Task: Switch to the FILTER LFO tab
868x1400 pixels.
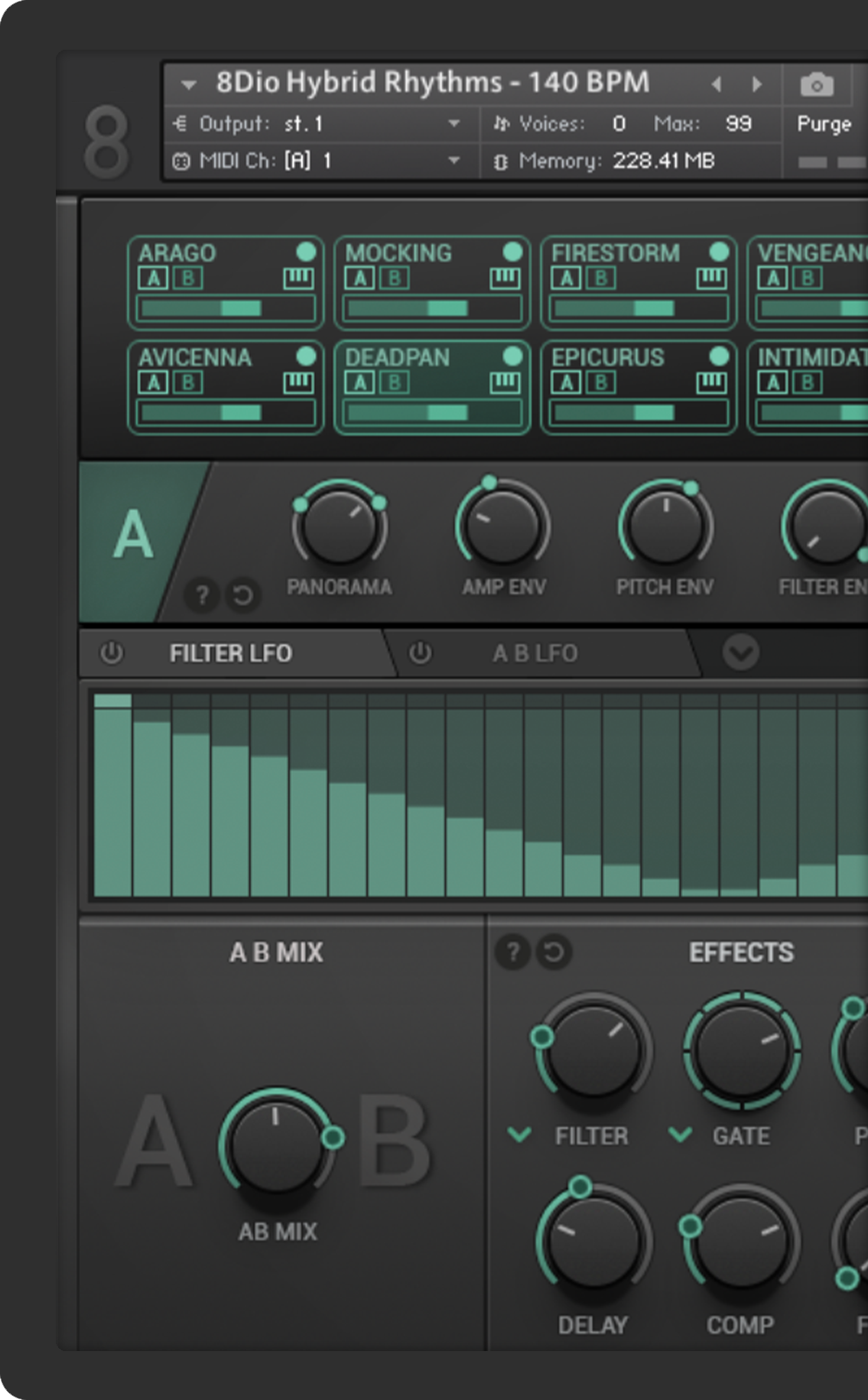Action: tap(231, 653)
